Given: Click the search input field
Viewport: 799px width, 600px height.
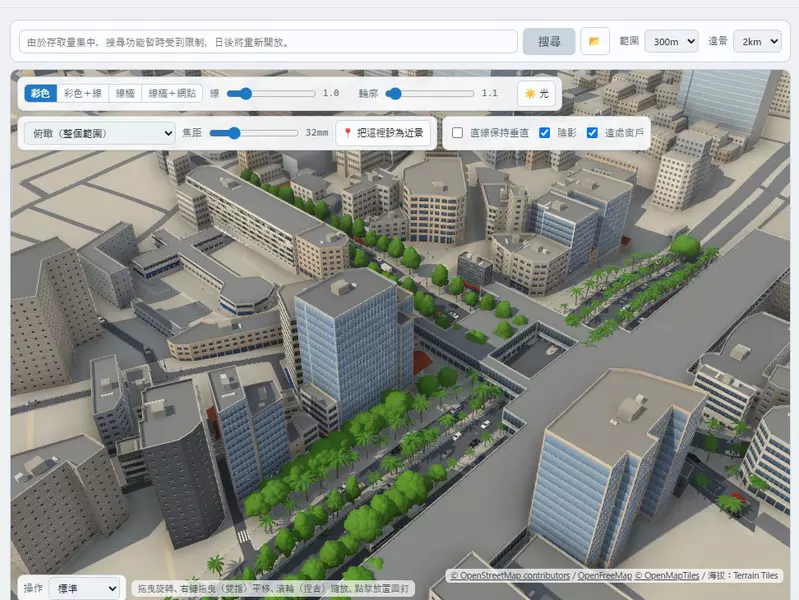Looking at the screenshot, I should 268,42.
